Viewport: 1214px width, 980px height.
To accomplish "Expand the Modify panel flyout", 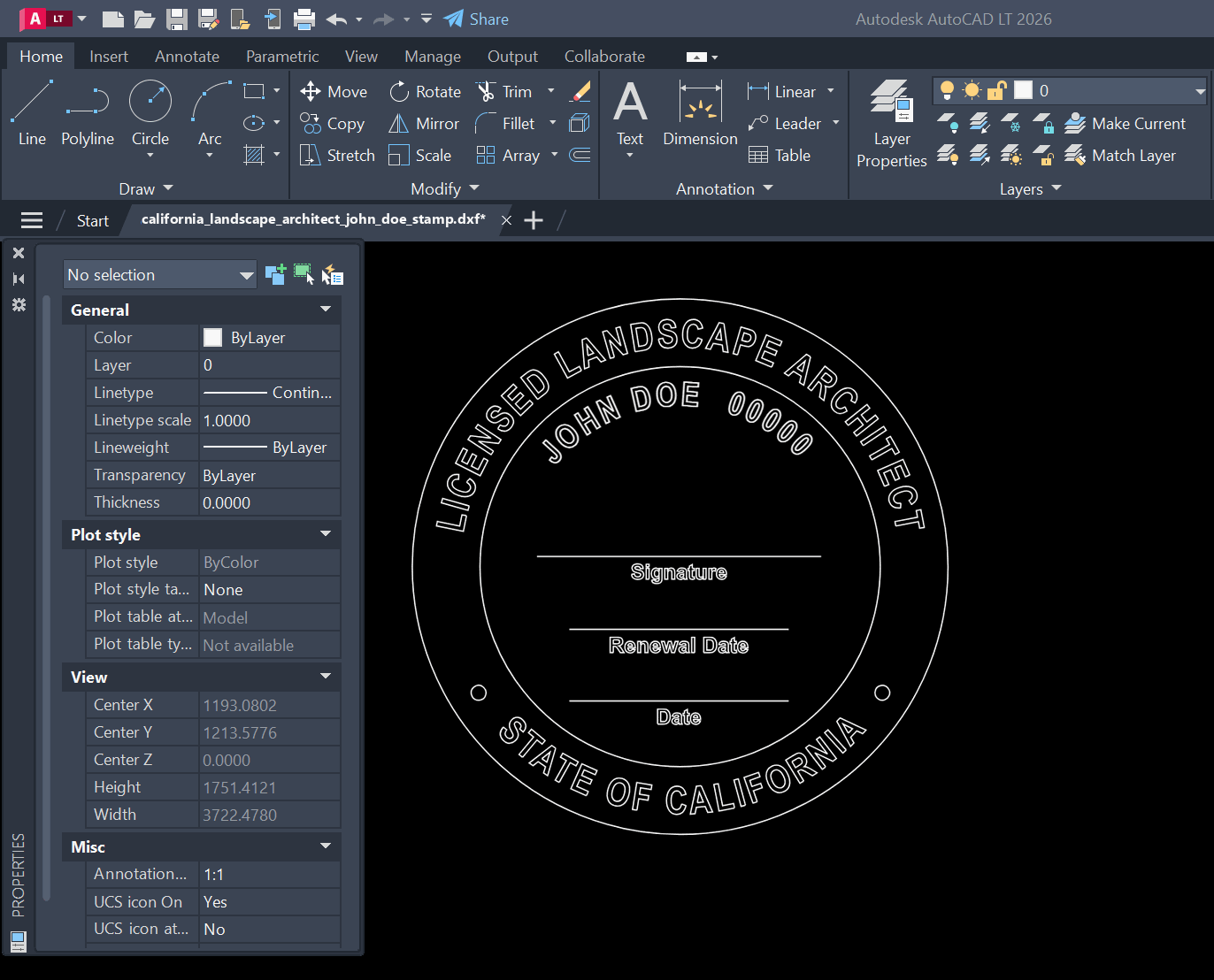I will (445, 188).
